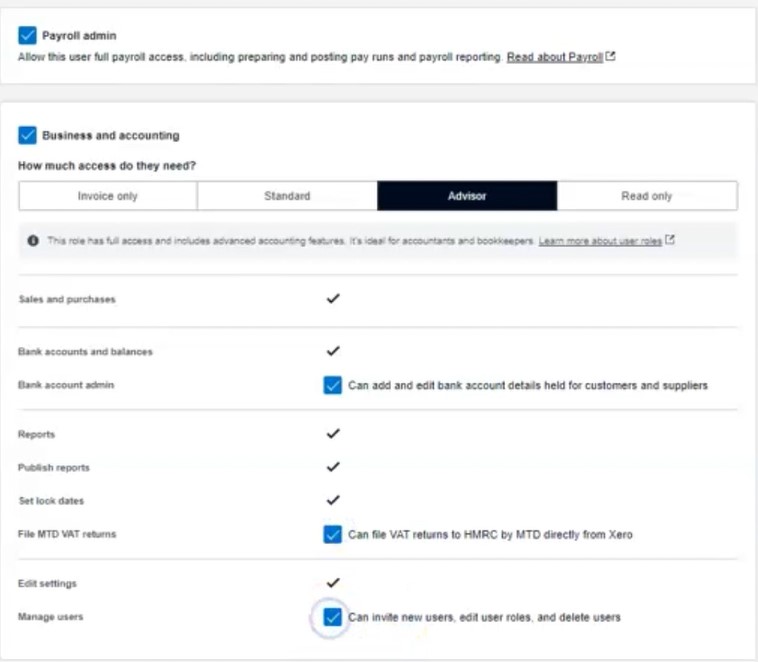Screen dimensions: 758x662
Task: Click external link icon beside user roles link
Action: 670,241
